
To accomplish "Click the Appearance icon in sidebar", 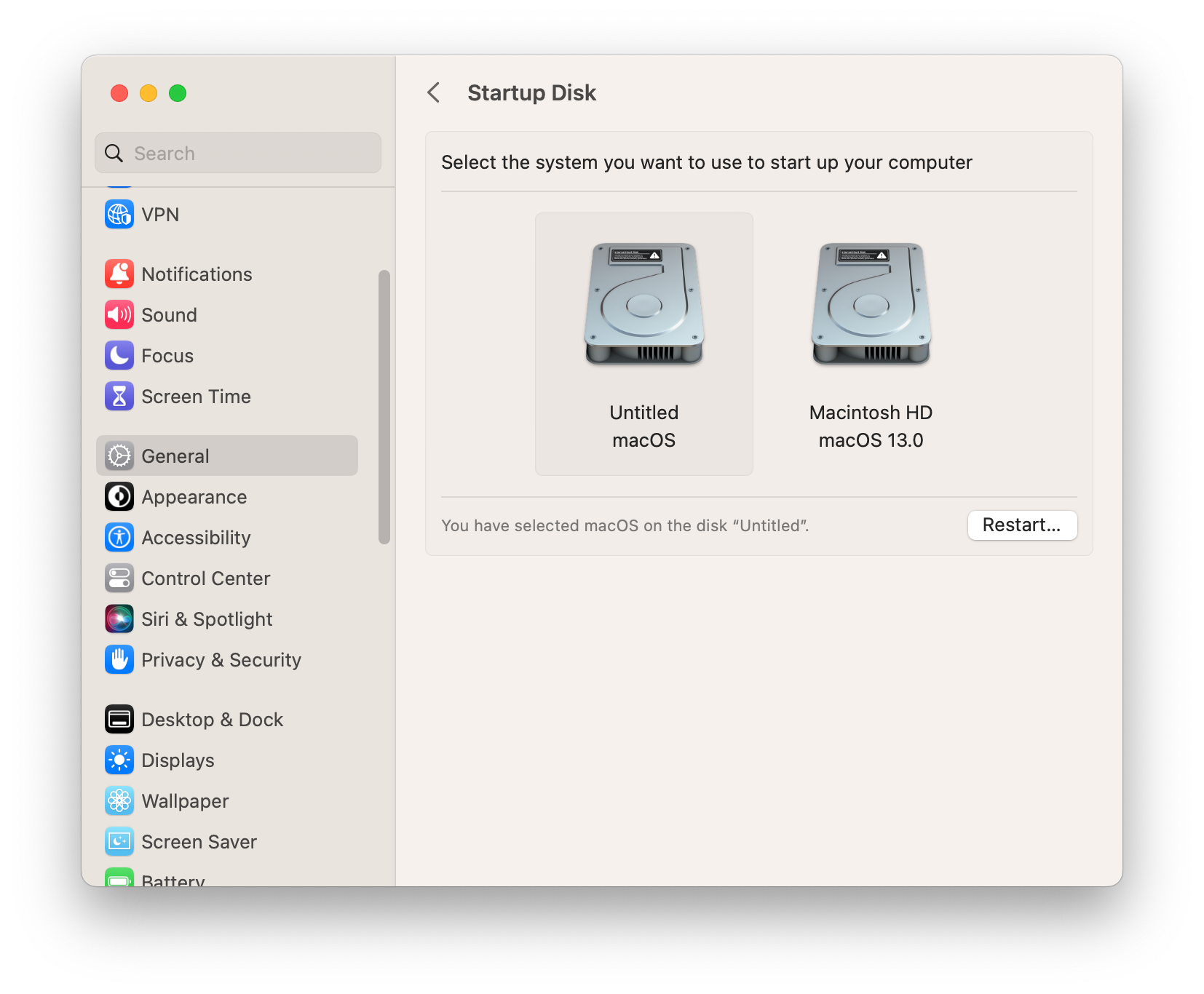I will tap(119, 497).
